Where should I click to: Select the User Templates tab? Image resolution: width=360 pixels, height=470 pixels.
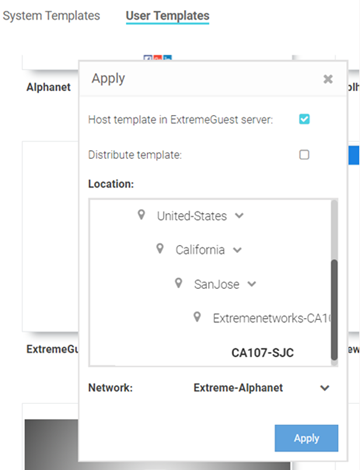coord(168,16)
